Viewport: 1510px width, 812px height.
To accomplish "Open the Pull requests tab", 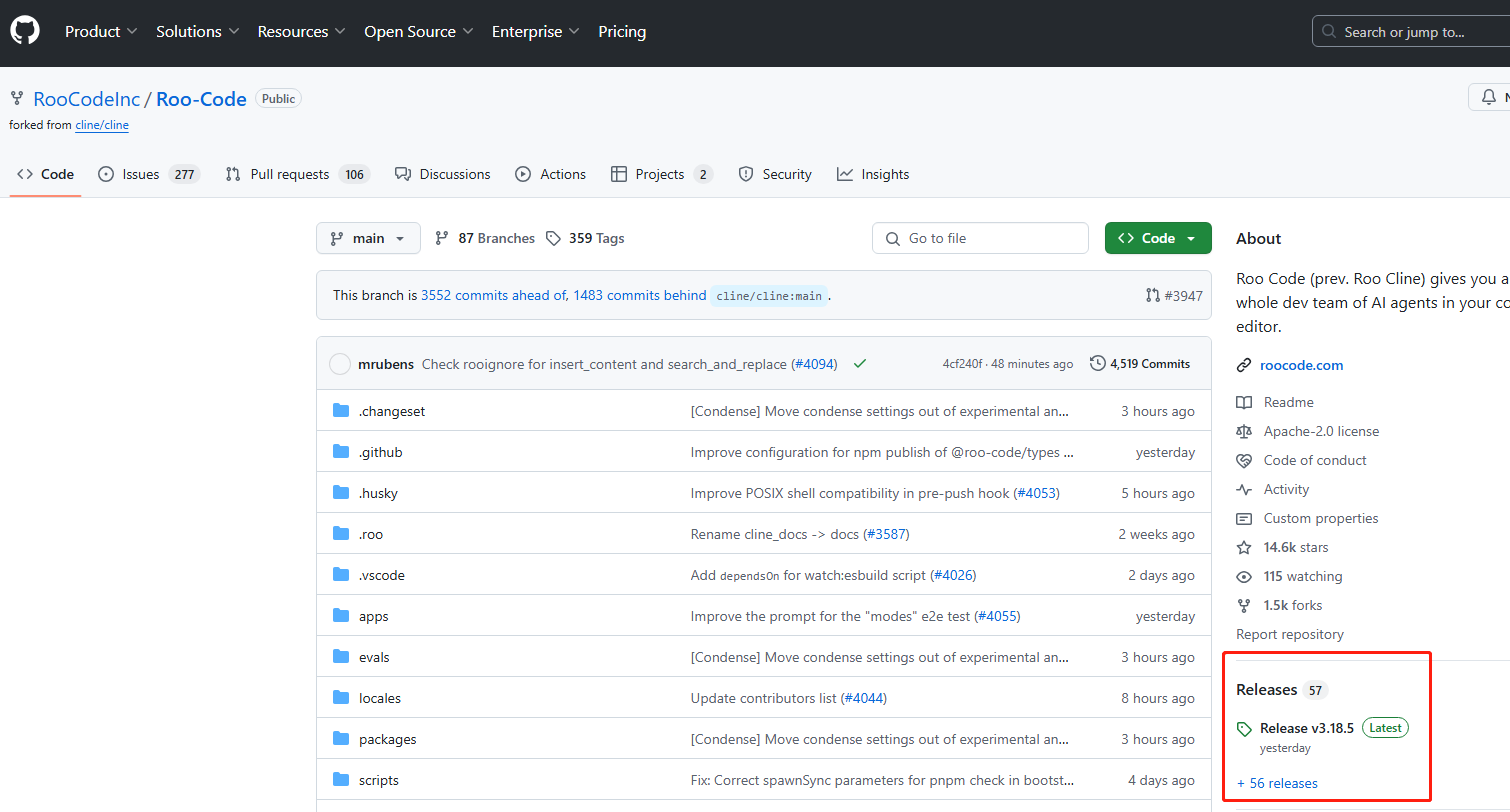I will coord(297,174).
